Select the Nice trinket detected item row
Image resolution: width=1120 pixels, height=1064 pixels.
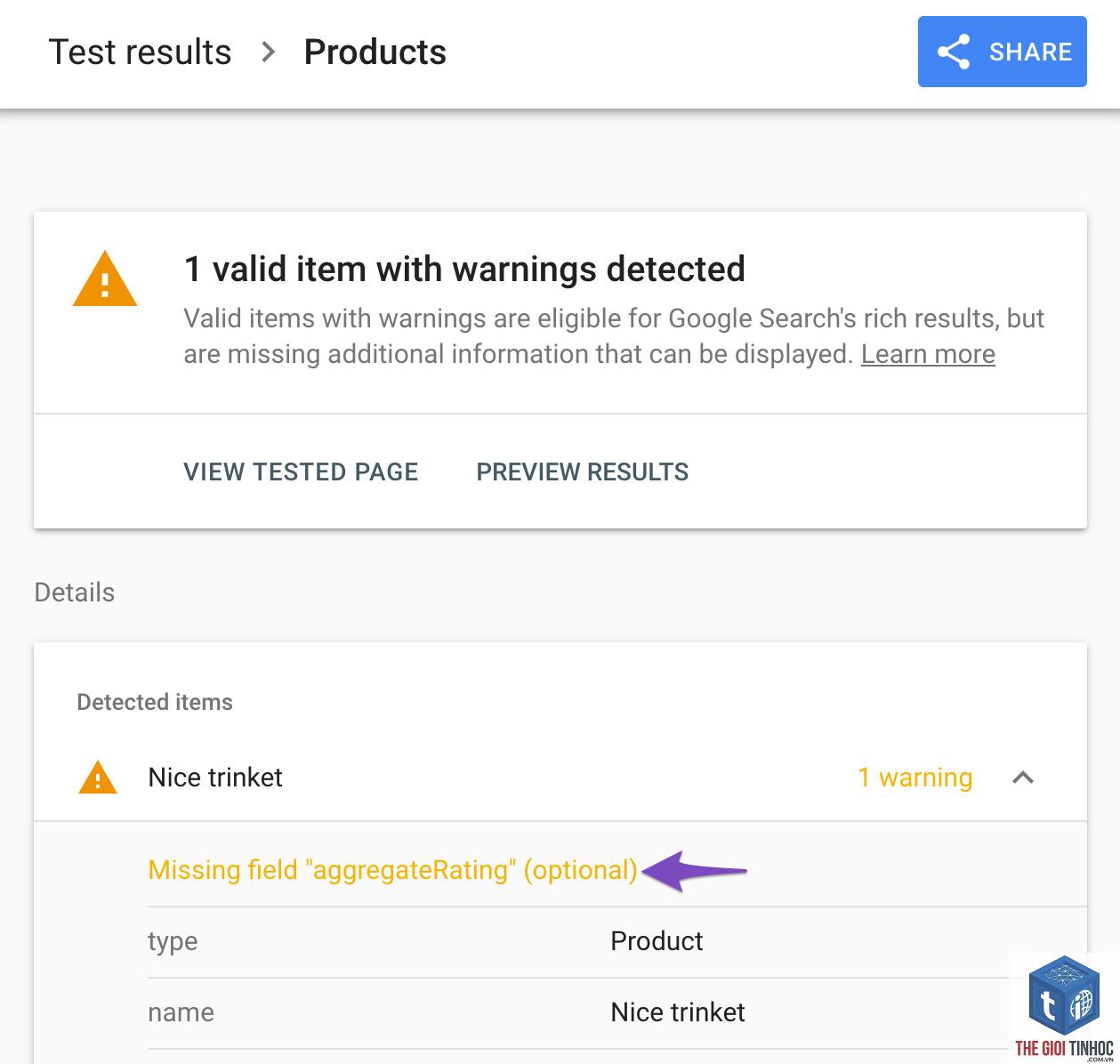pos(560,778)
